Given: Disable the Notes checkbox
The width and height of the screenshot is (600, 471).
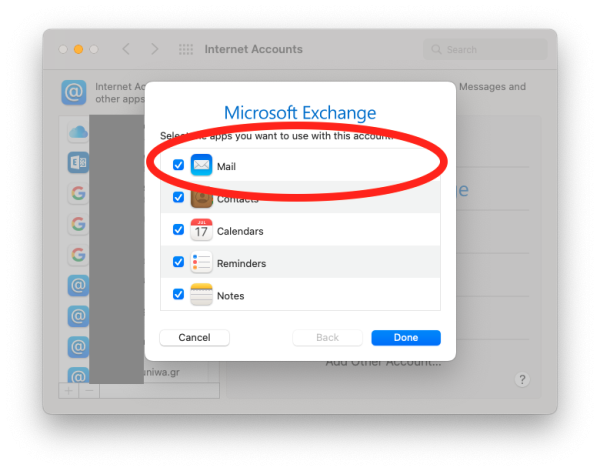Looking at the screenshot, I should click(x=178, y=294).
